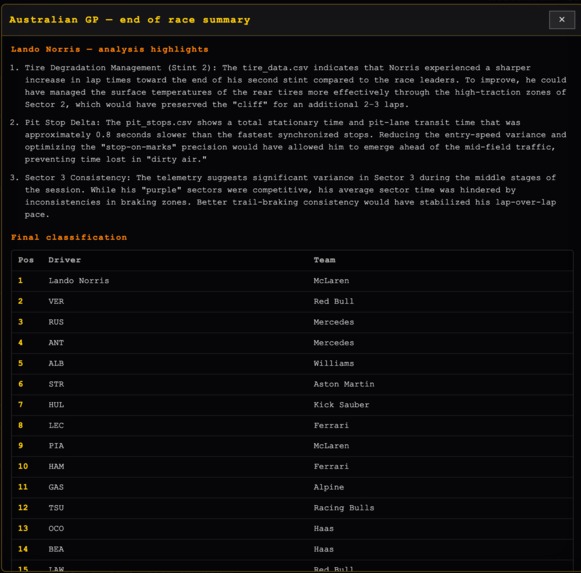Click the 'Ferrari' team cell in HAM row
The width and height of the screenshot is (581, 573).
coord(331,466)
